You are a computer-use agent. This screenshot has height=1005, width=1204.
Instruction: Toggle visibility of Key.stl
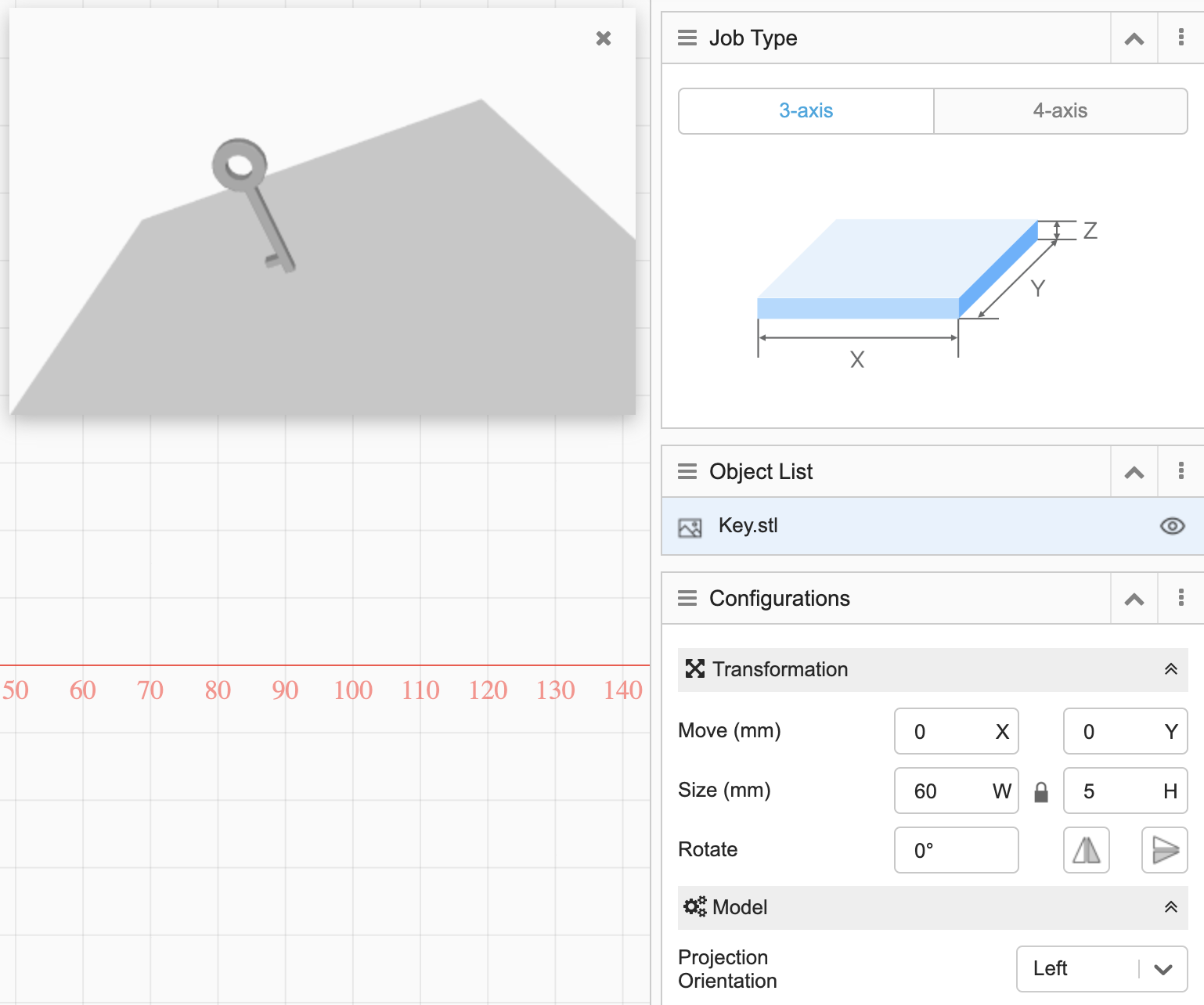point(1171,527)
